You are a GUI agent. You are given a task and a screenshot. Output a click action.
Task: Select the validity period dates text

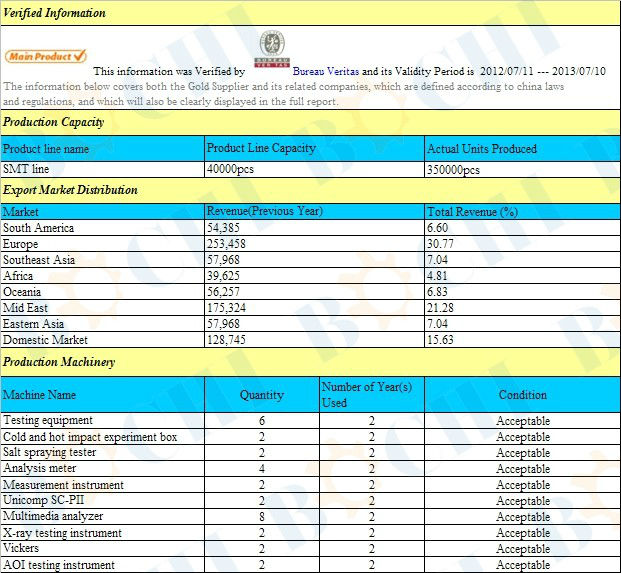coord(543,71)
